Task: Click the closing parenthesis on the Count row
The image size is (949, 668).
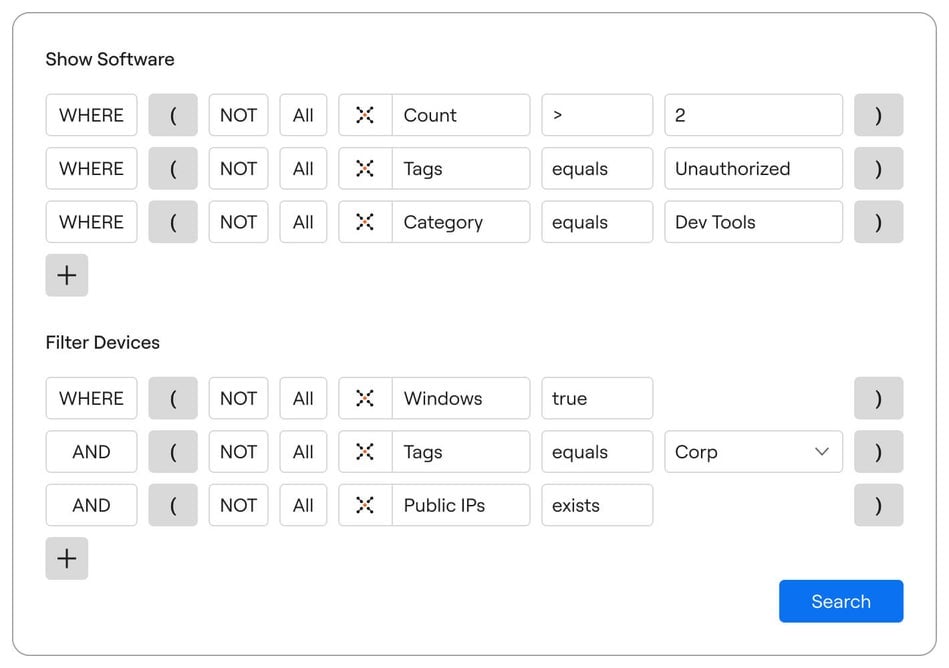Action: click(878, 115)
